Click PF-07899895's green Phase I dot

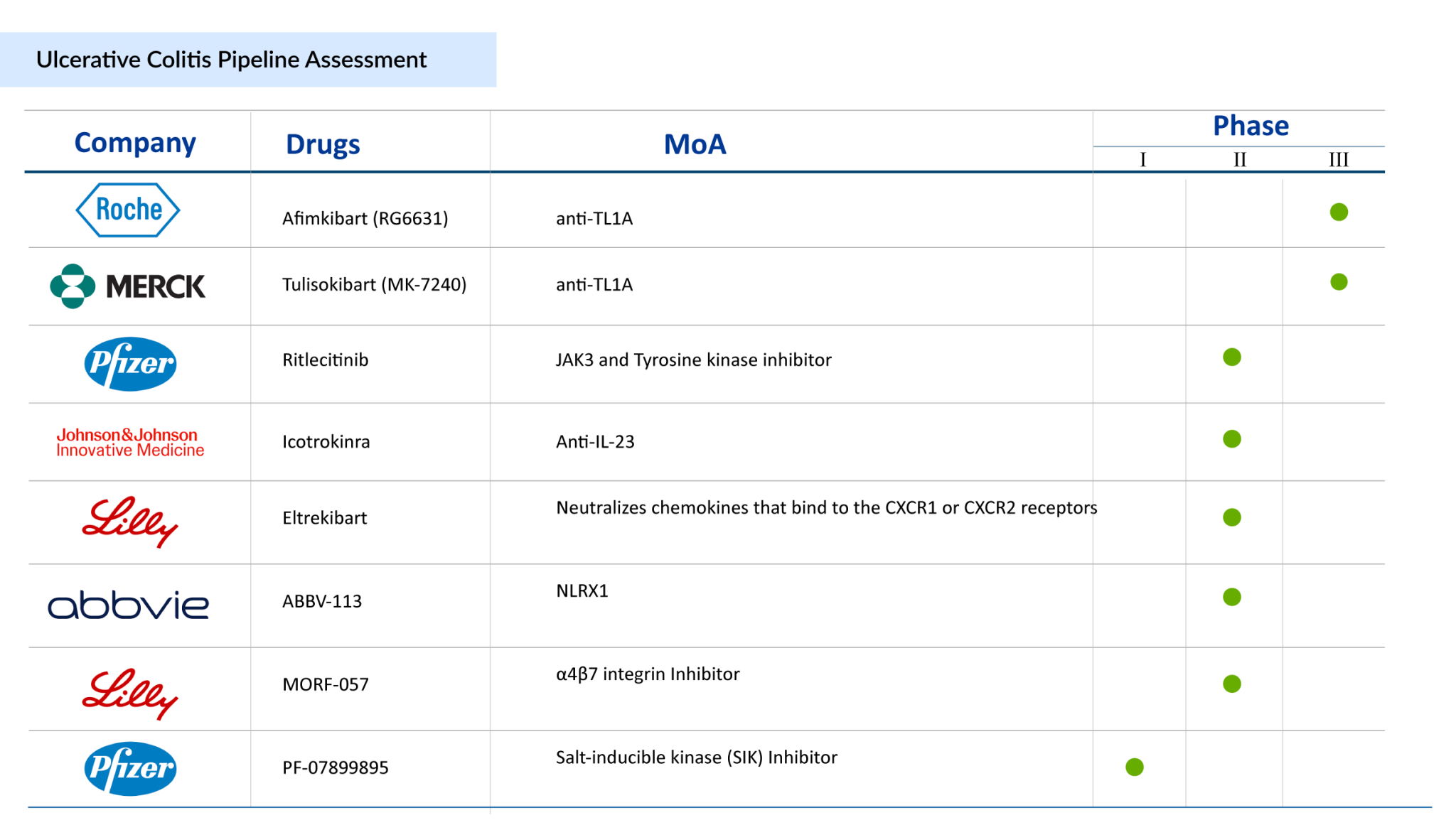pyautogui.click(x=1135, y=767)
